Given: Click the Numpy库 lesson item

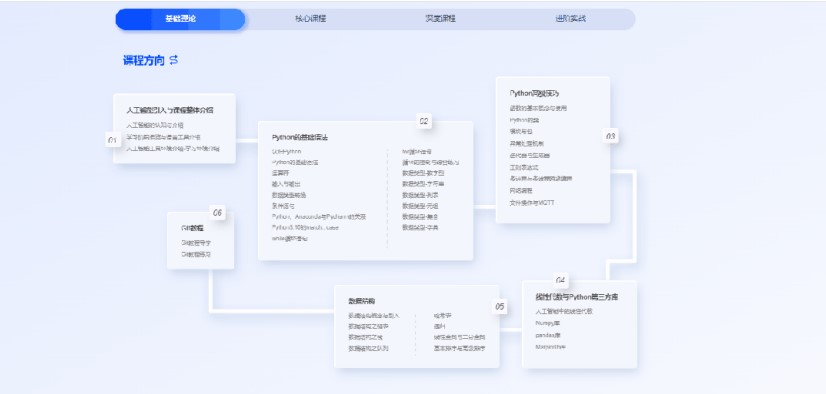Looking at the screenshot, I should (x=547, y=323).
